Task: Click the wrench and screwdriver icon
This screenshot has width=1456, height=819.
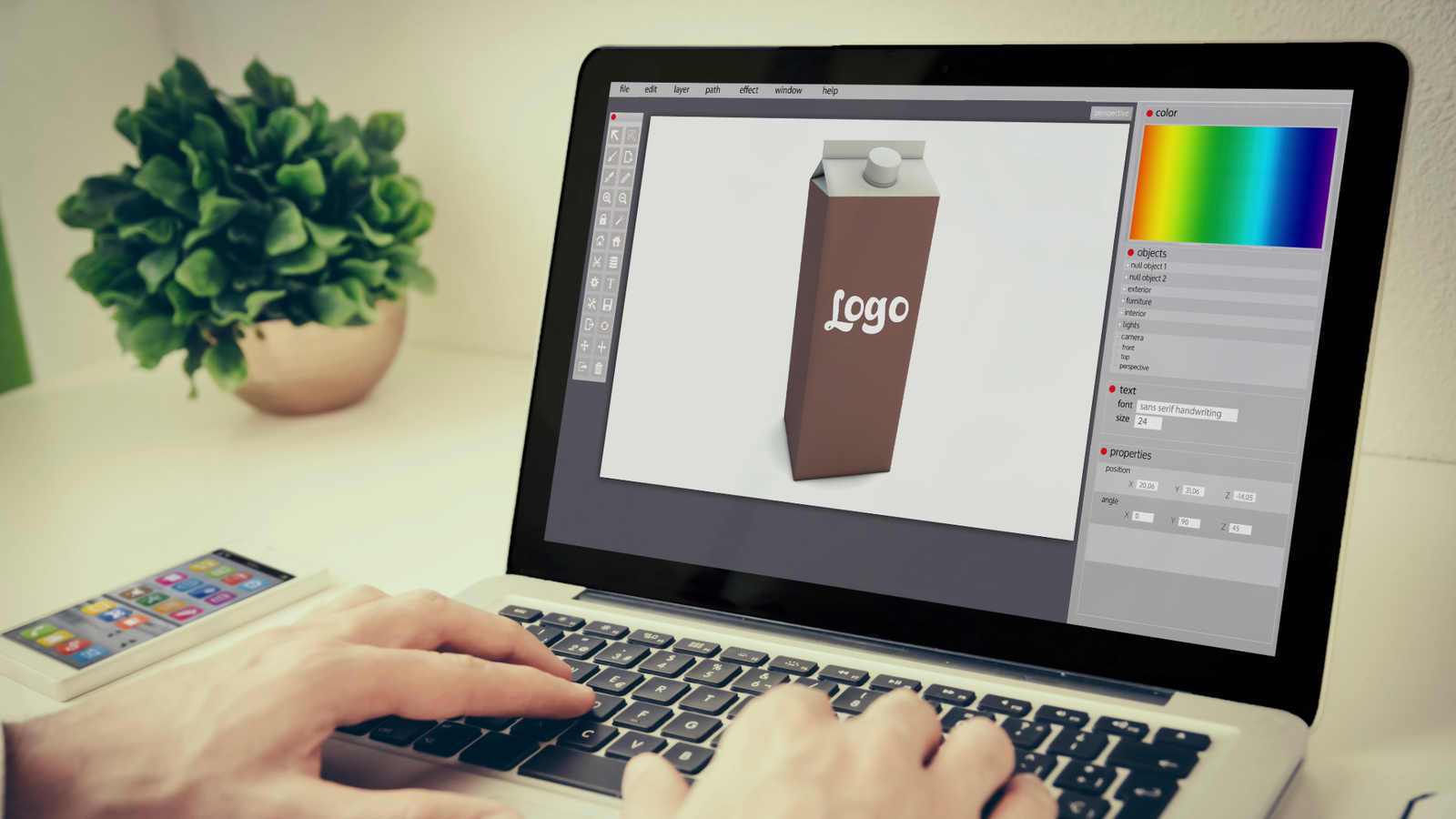Action: tap(591, 304)
